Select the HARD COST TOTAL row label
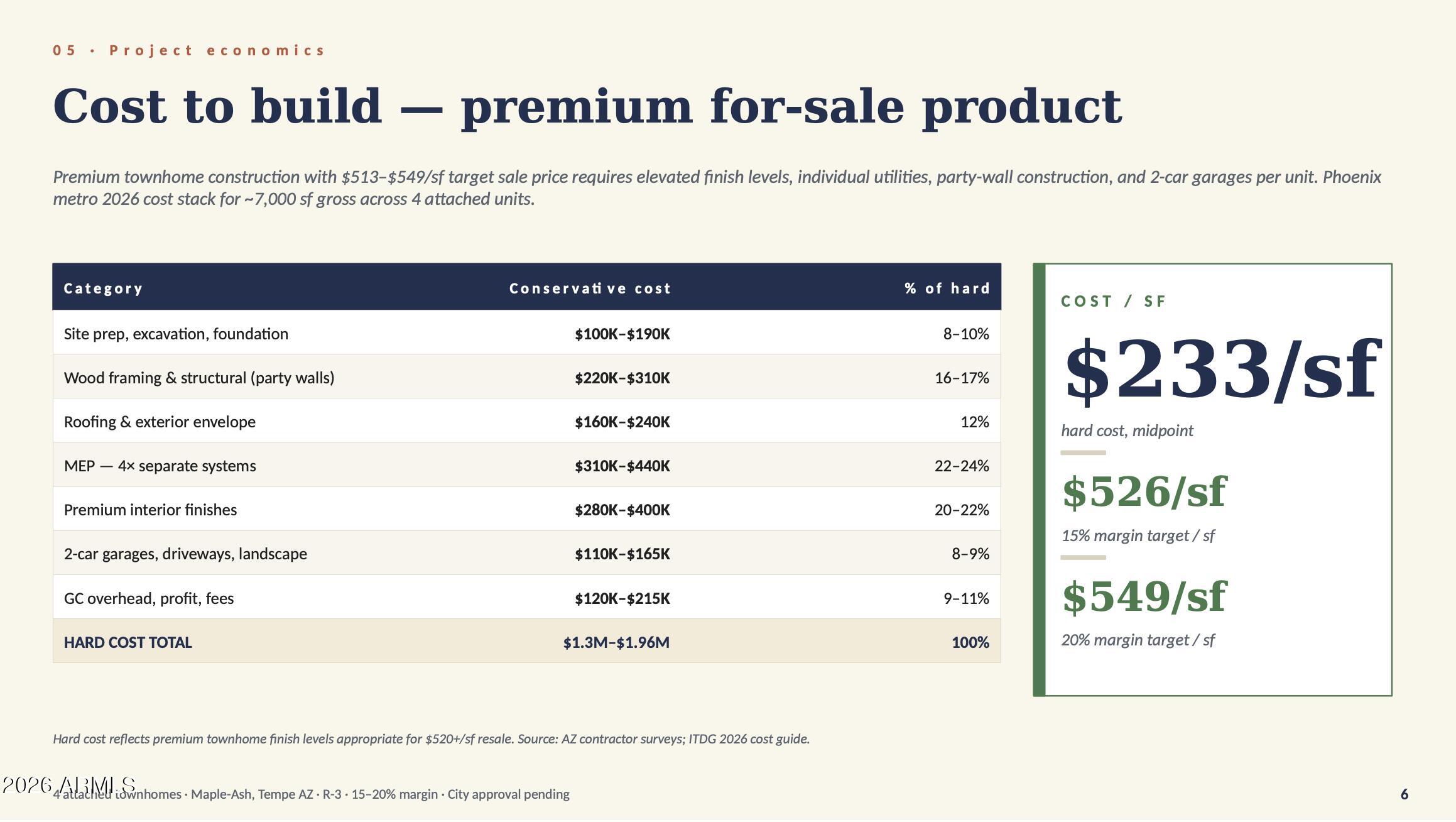Image resolution: width=1456 pixels, height=822 pixels. [x=128, y=642]
